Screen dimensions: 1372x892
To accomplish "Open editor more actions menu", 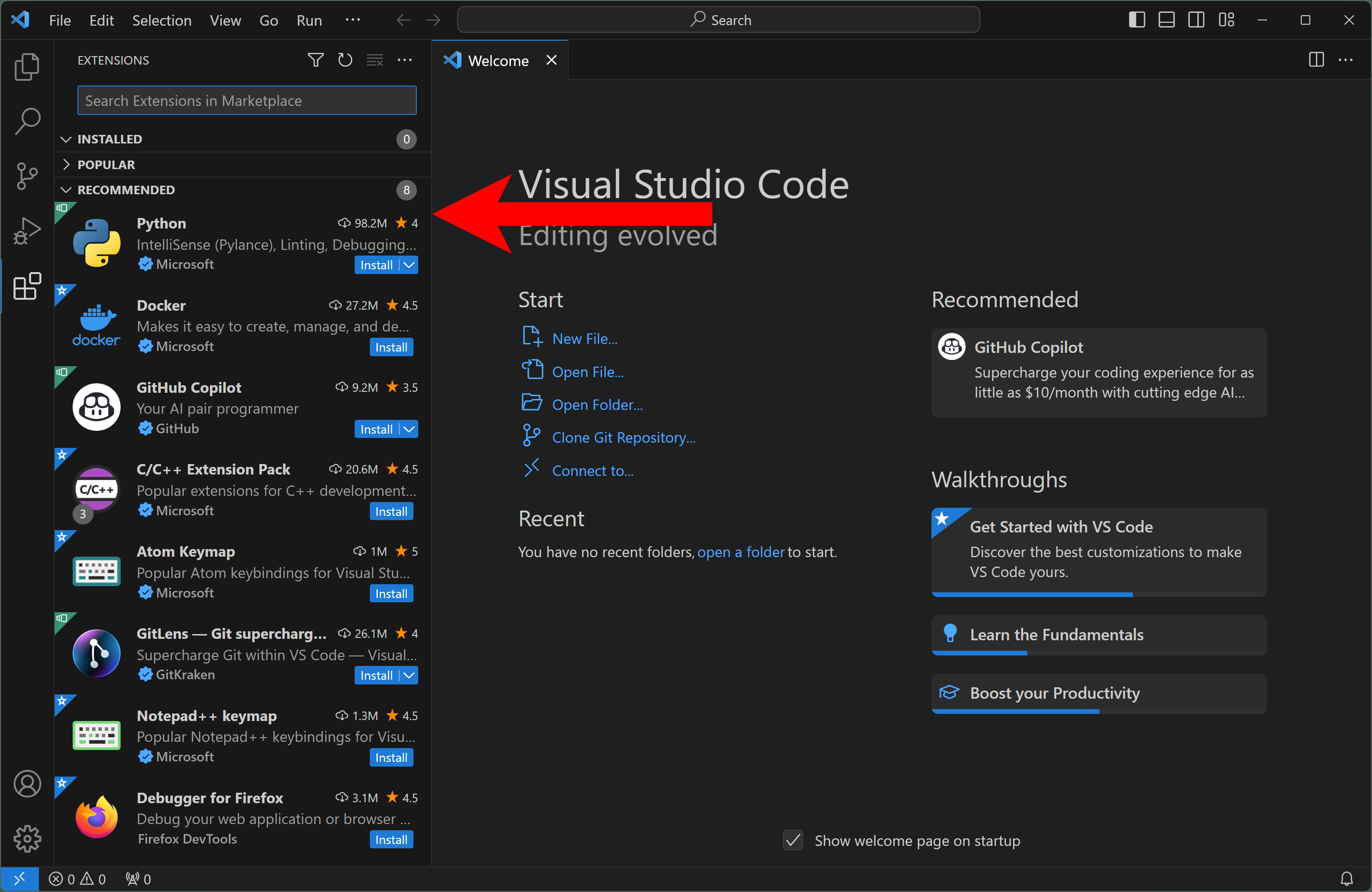I will [x=1346, y=60].
